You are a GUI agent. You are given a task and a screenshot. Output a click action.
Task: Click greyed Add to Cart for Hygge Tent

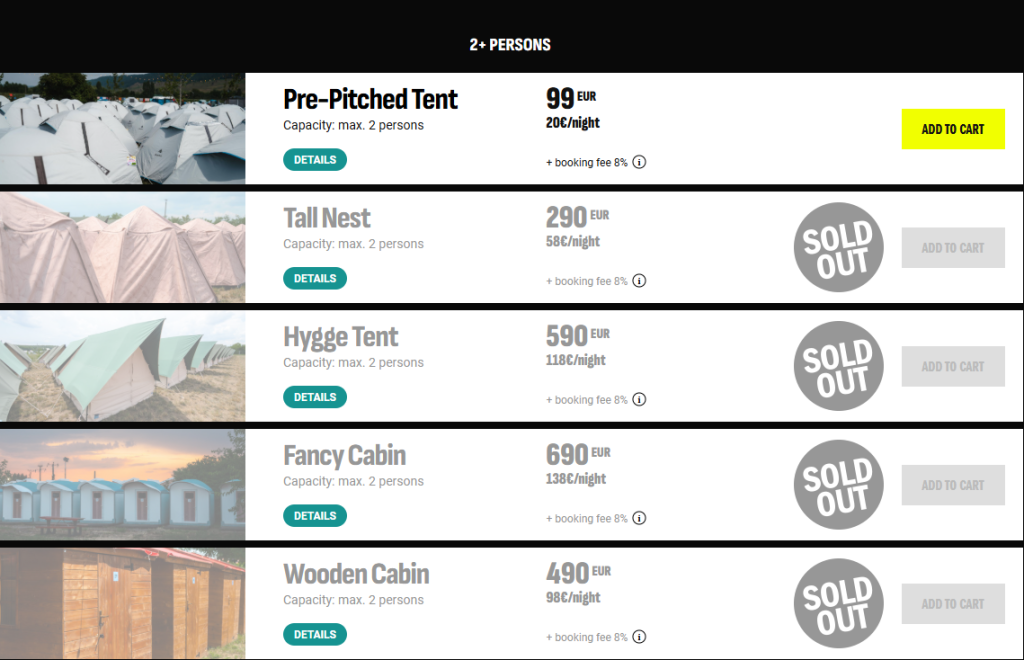(953, 367)
